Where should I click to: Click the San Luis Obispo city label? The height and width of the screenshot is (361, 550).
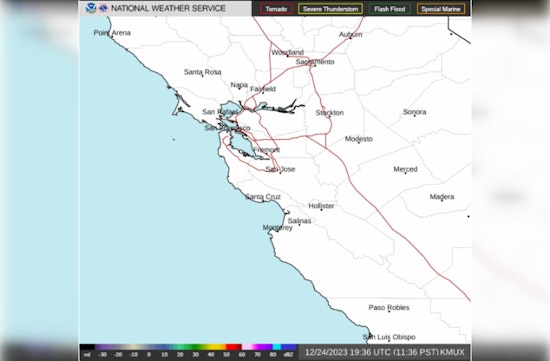click(x=389, y=337)
